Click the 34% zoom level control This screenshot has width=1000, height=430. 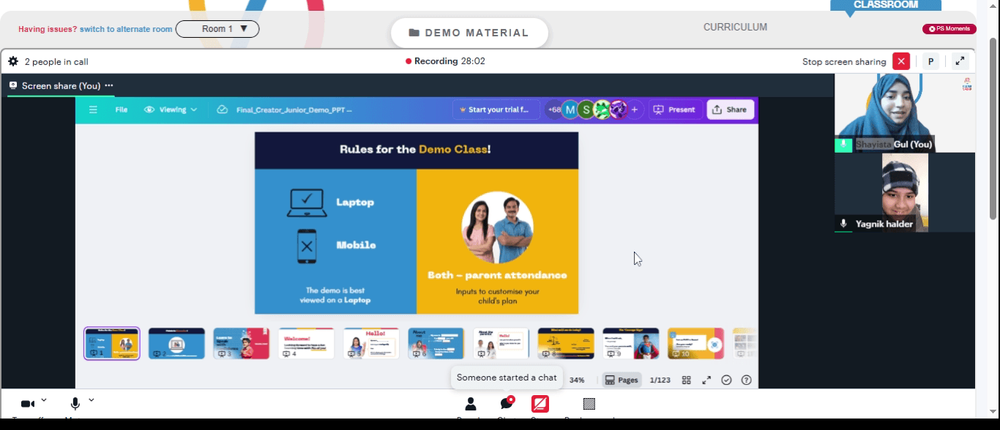(x=577, y=380)
